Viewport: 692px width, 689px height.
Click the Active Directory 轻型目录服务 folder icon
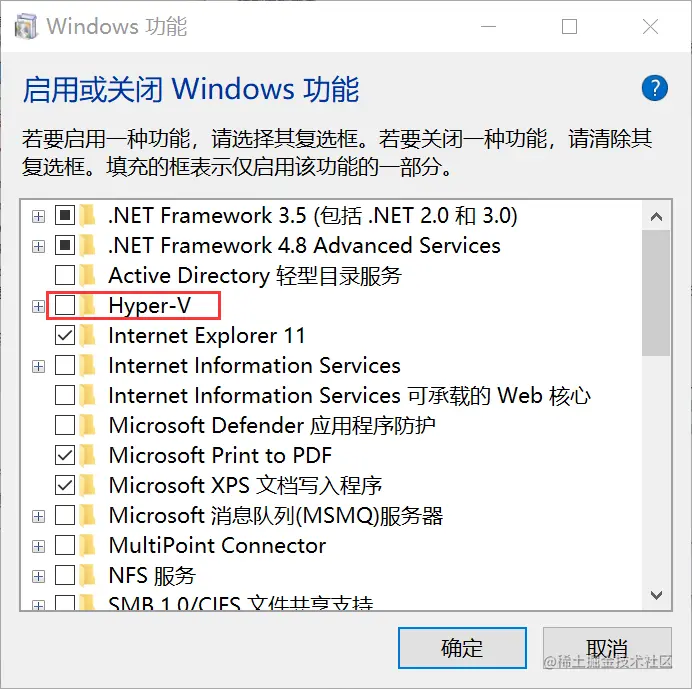(89, 275)
